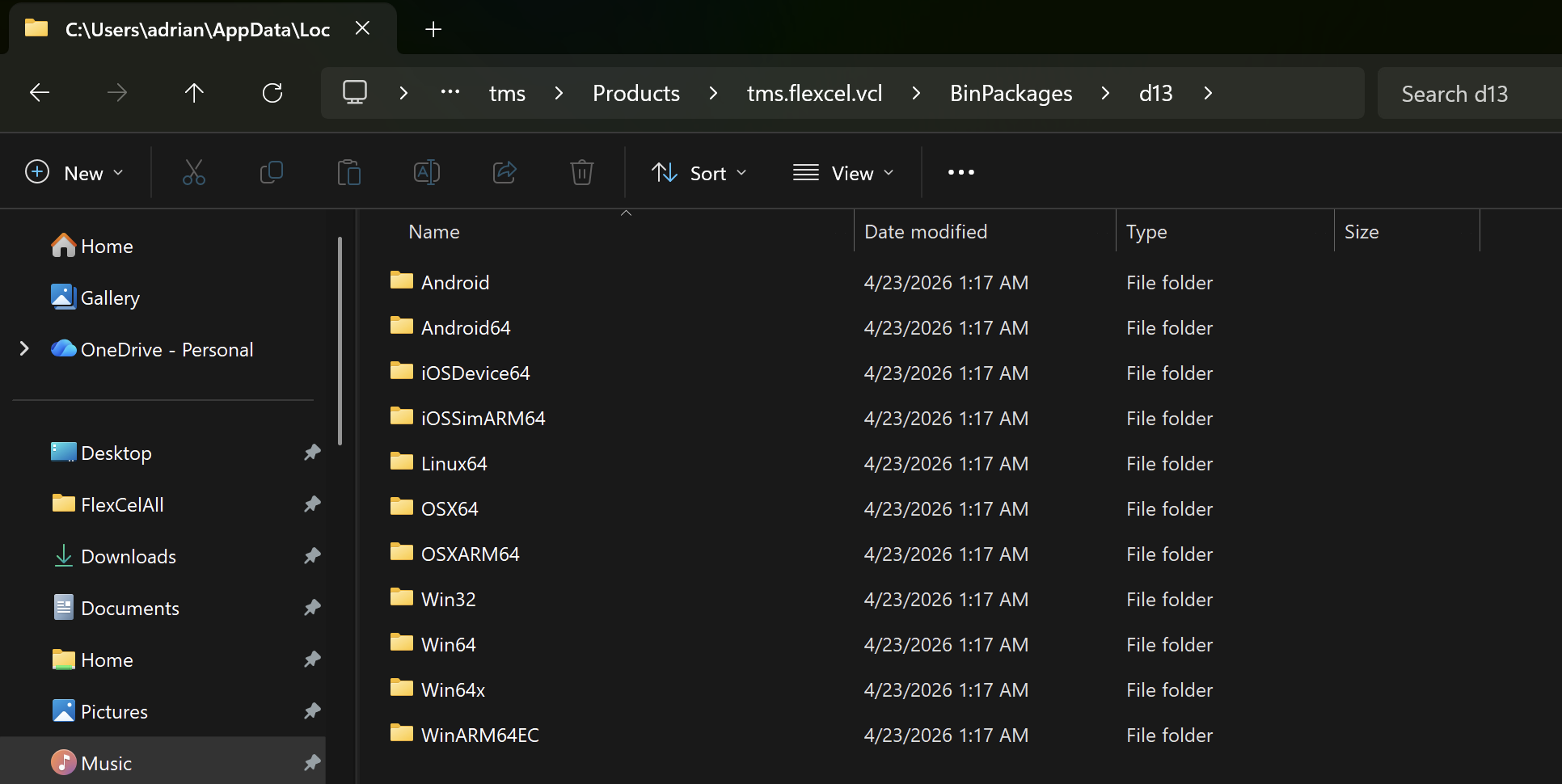The width and height of the screenshot is (1562, 784).
Task: Unpin FlexCelAll using its pin icon
Action: coord(312,504)
